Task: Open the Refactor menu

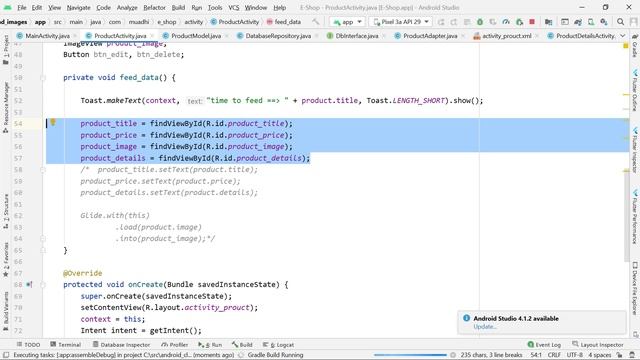Action: click(x=154, y=7)
